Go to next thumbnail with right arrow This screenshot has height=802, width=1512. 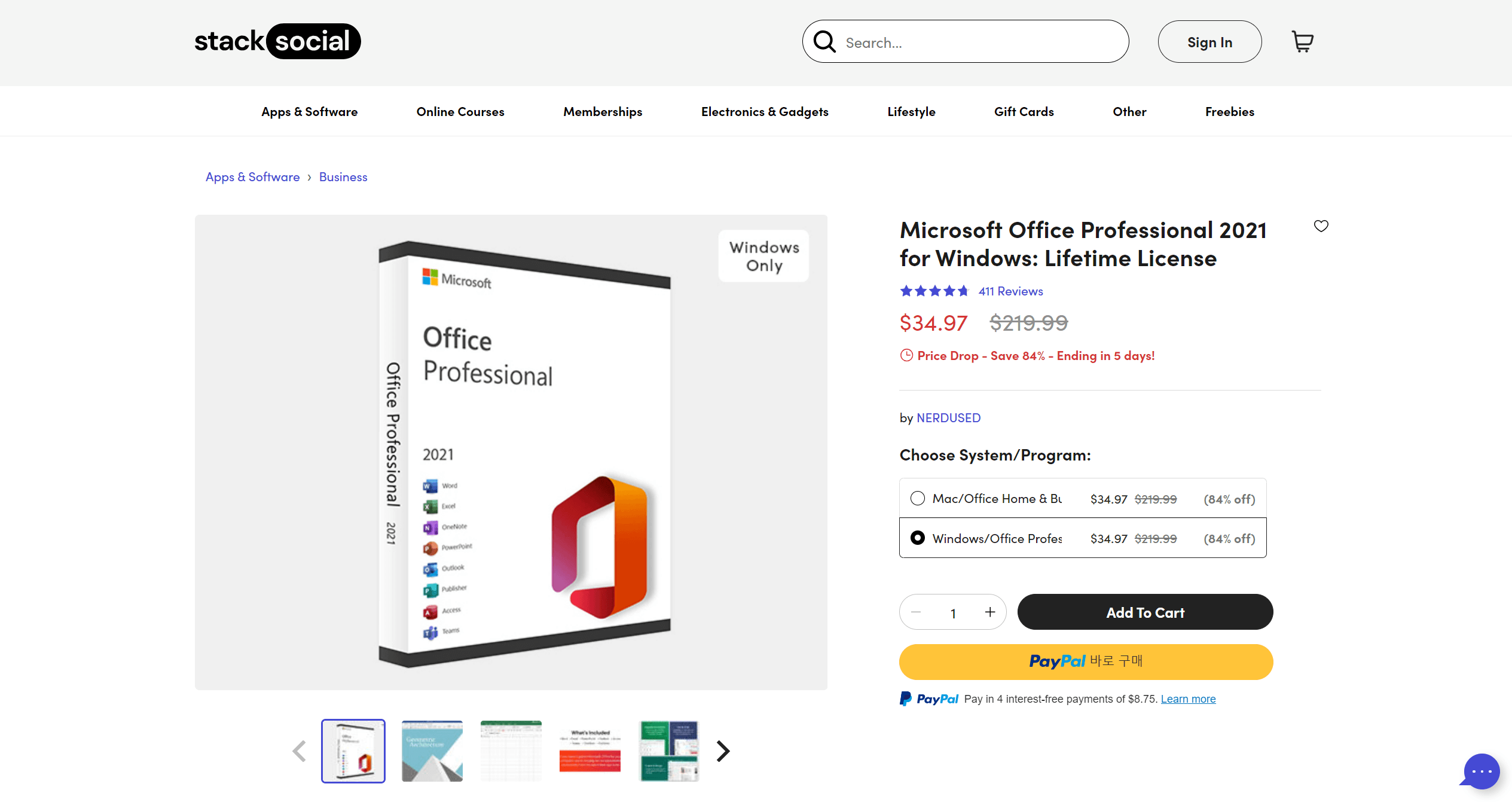pyautogui.click(x=723, y=751)
